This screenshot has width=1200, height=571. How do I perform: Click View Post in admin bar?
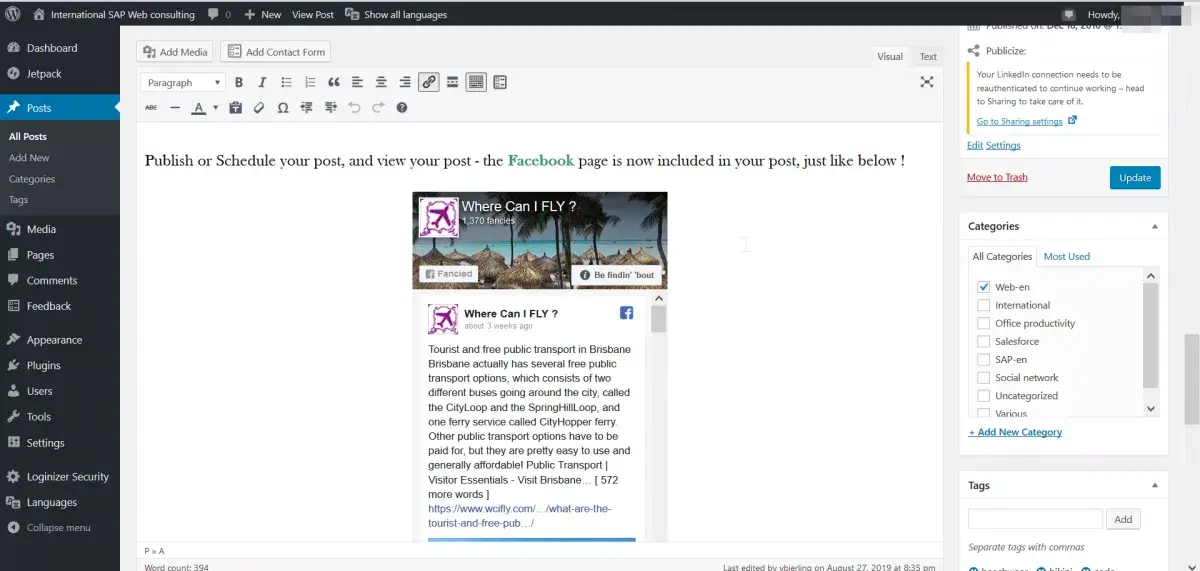[313, 14]
